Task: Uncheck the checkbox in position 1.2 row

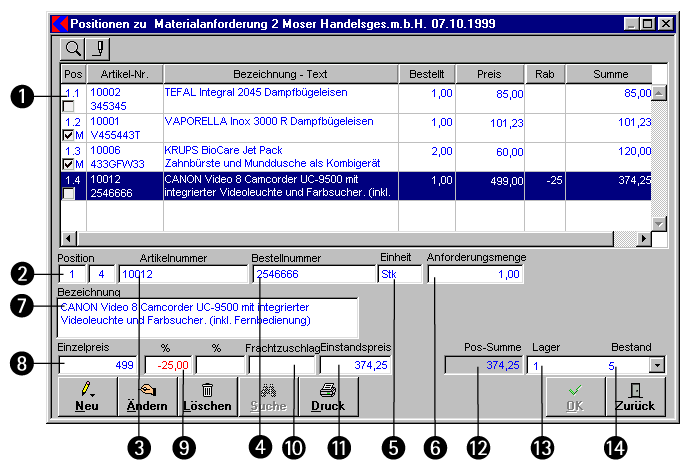Action: 68,135
